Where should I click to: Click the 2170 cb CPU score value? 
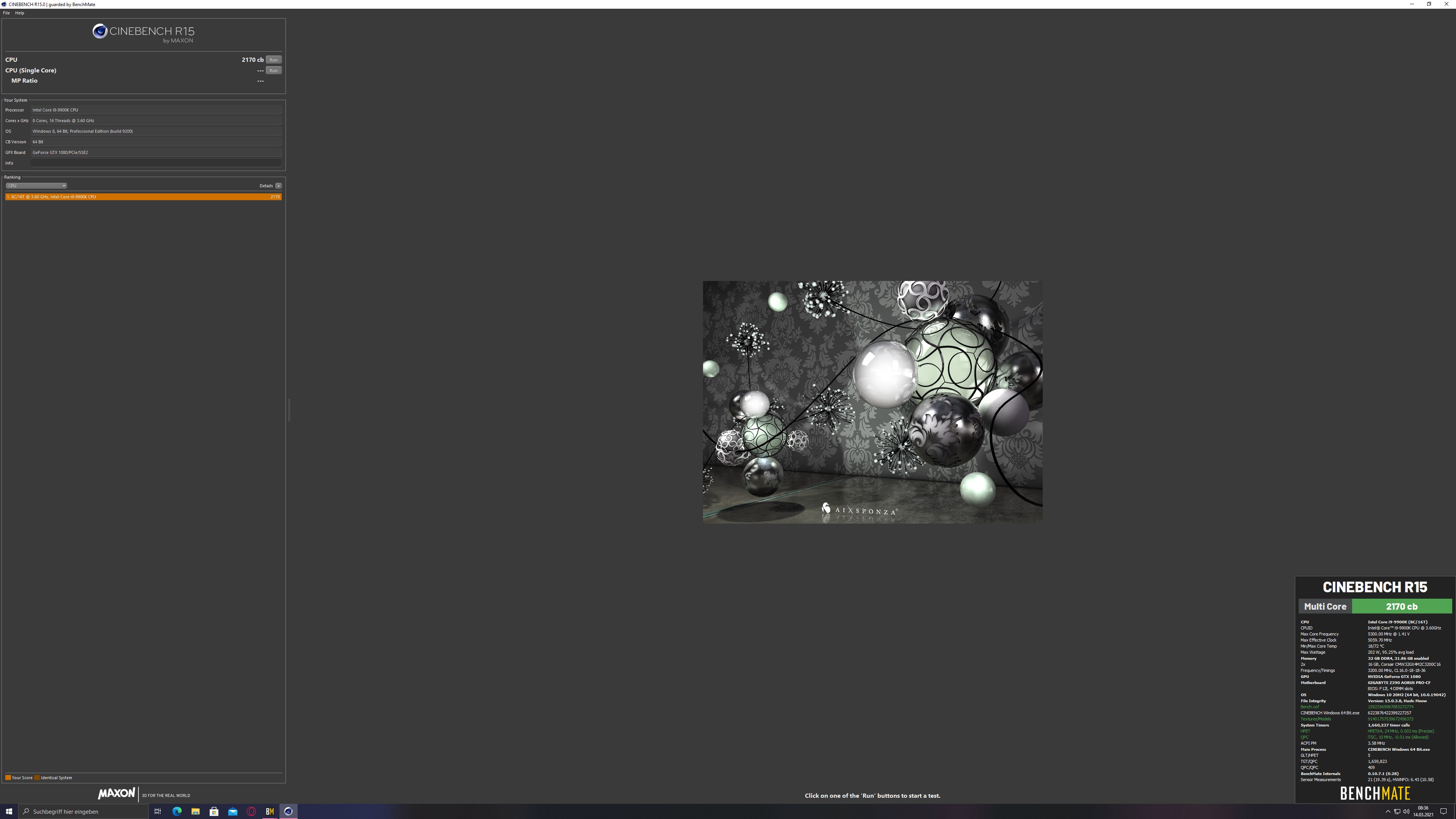253,60
